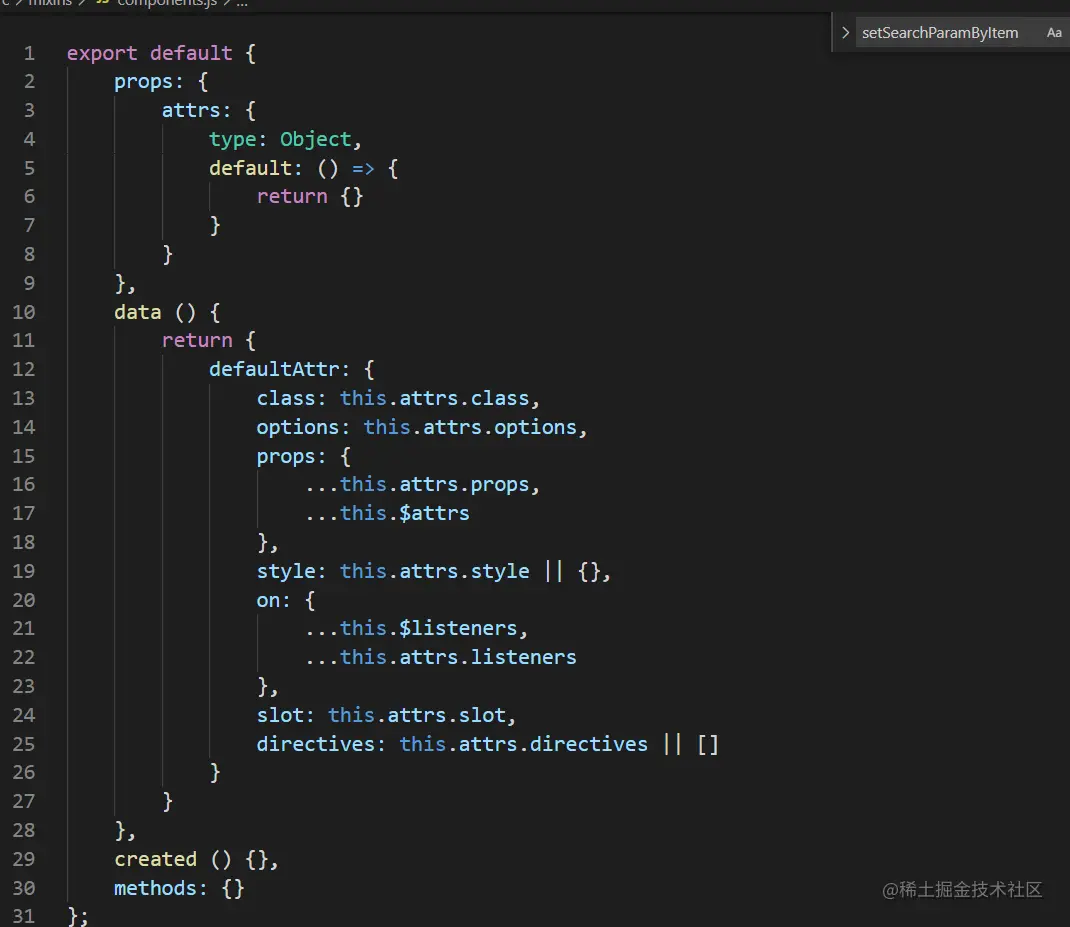The width and height of the screenshot is (1070, 927).
Task: Click 'attrs:' on line 3
Action: 197,111
